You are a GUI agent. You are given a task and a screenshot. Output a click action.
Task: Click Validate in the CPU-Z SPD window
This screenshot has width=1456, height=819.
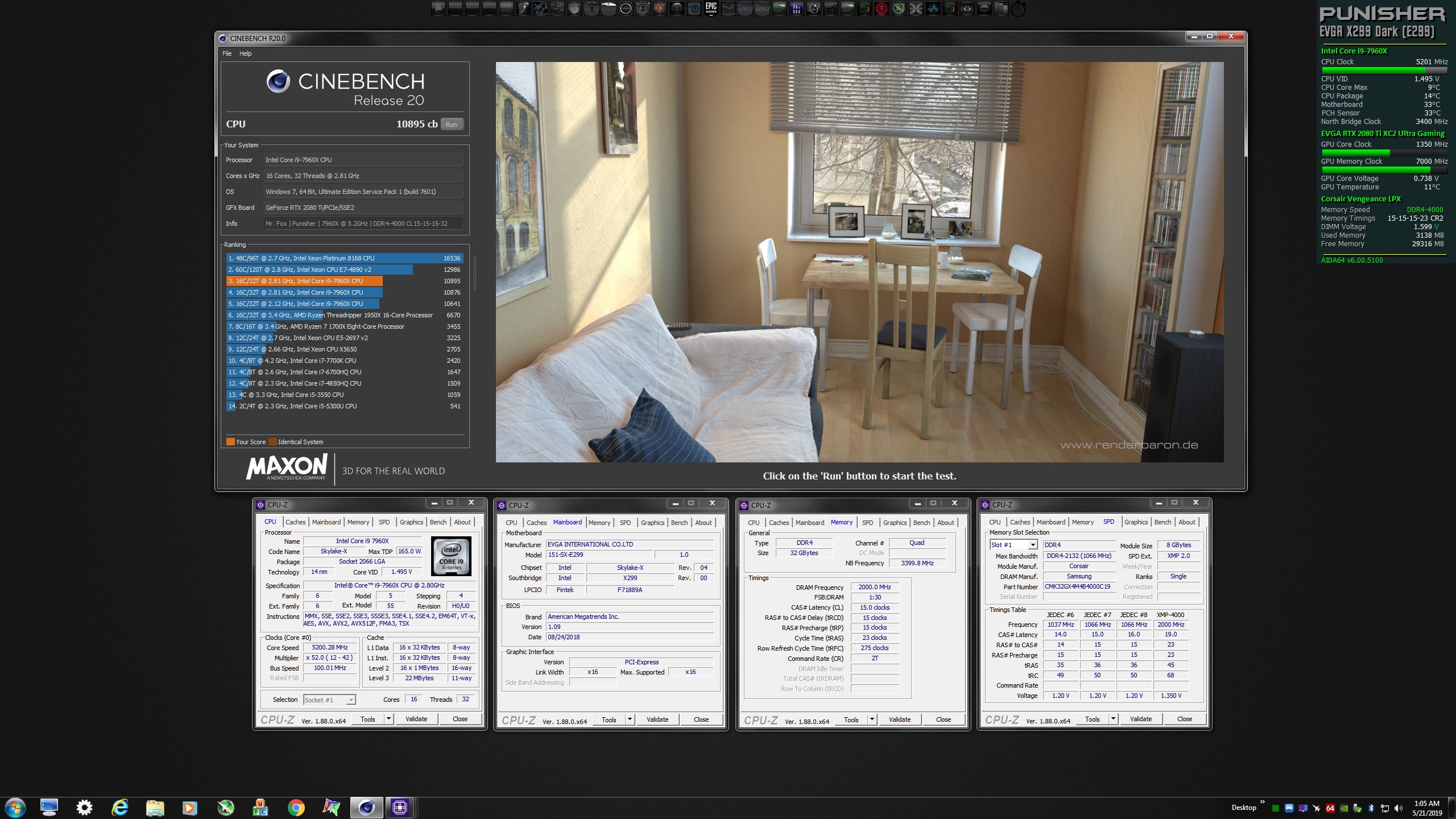[x=1140, y=719]
